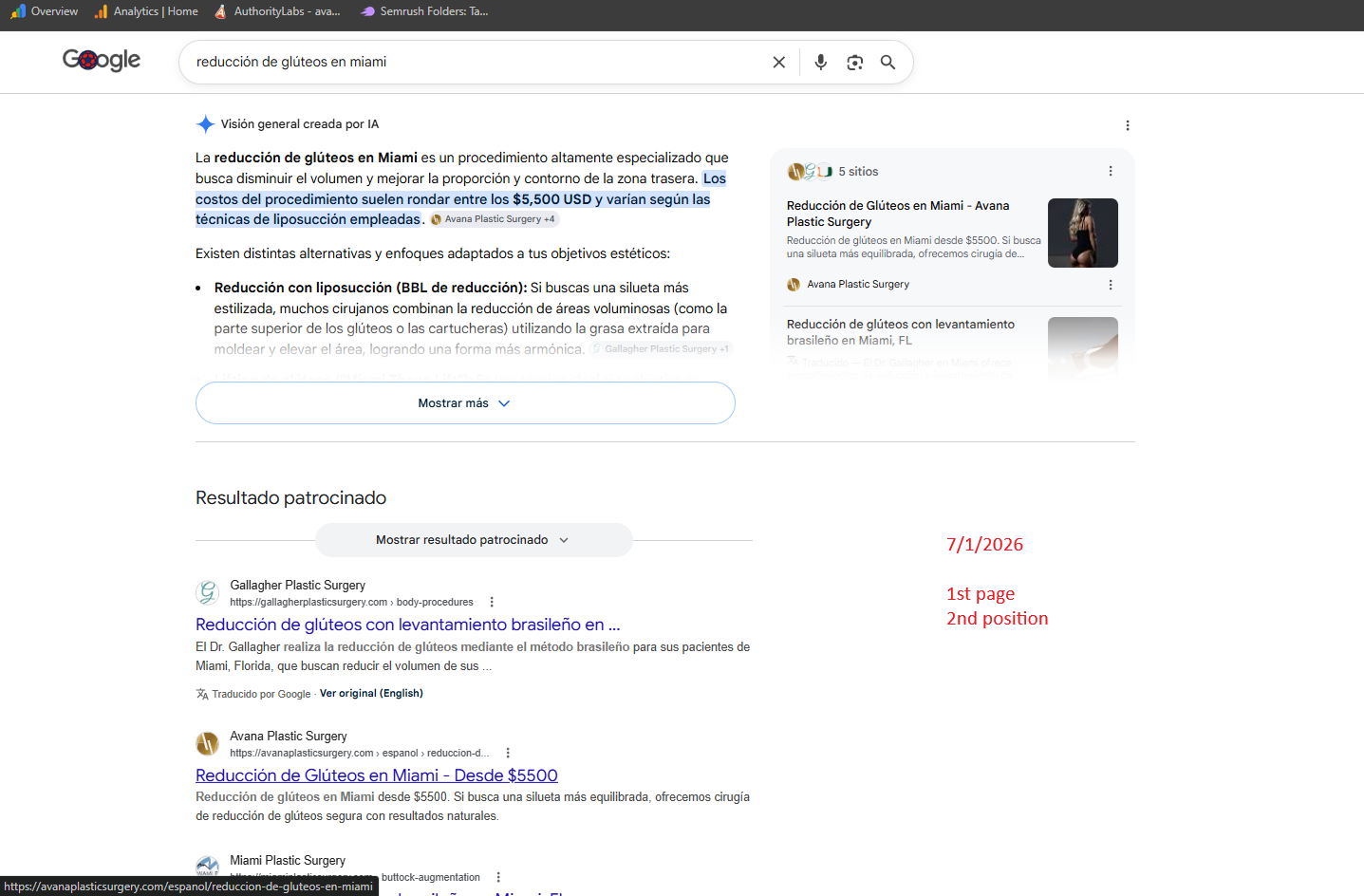
Task: Open options menu for avanaplasticsurgery.com result
Action: tap(508, 753)
